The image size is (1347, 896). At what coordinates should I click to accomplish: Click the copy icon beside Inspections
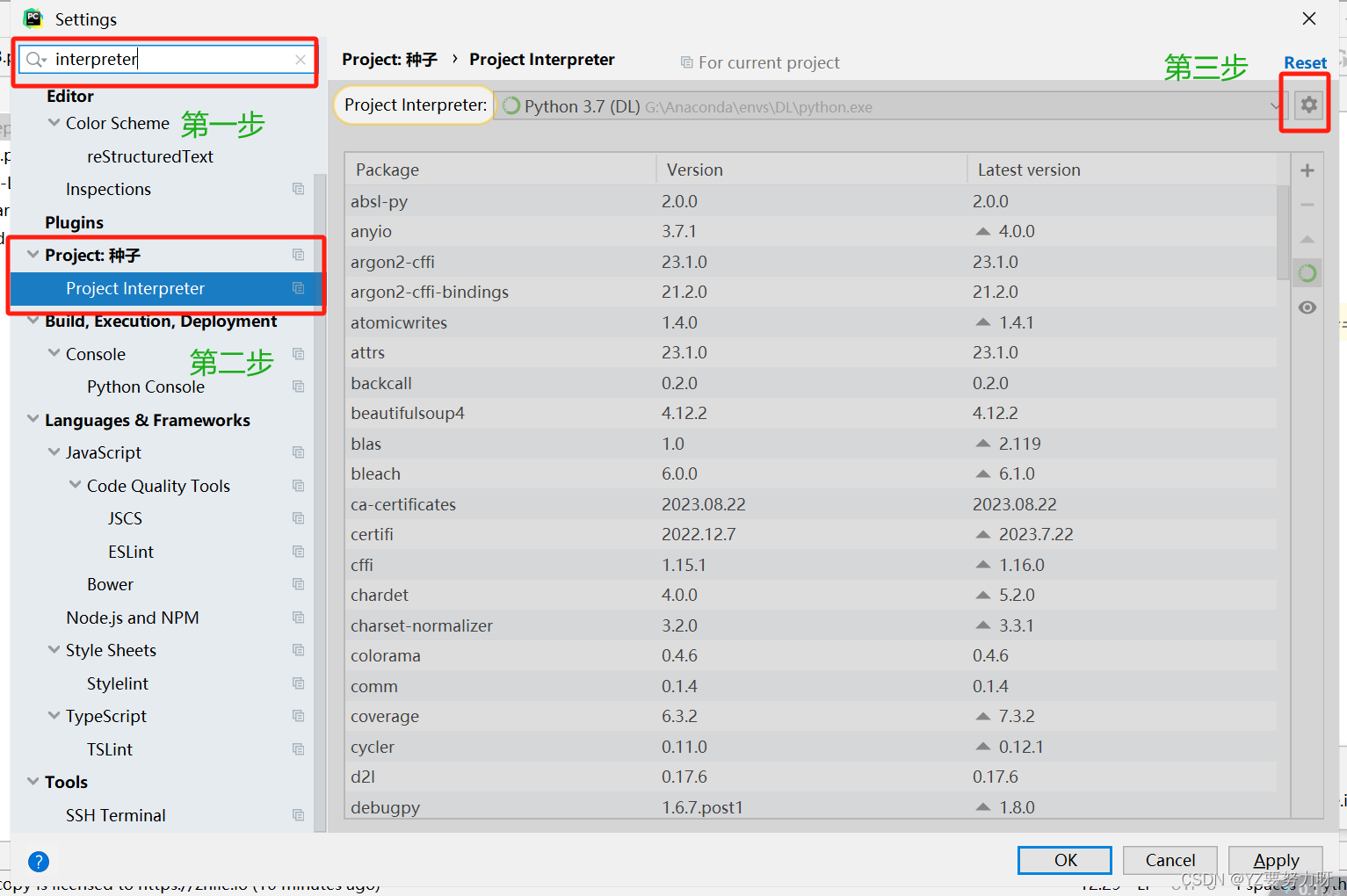pos(299,189)
